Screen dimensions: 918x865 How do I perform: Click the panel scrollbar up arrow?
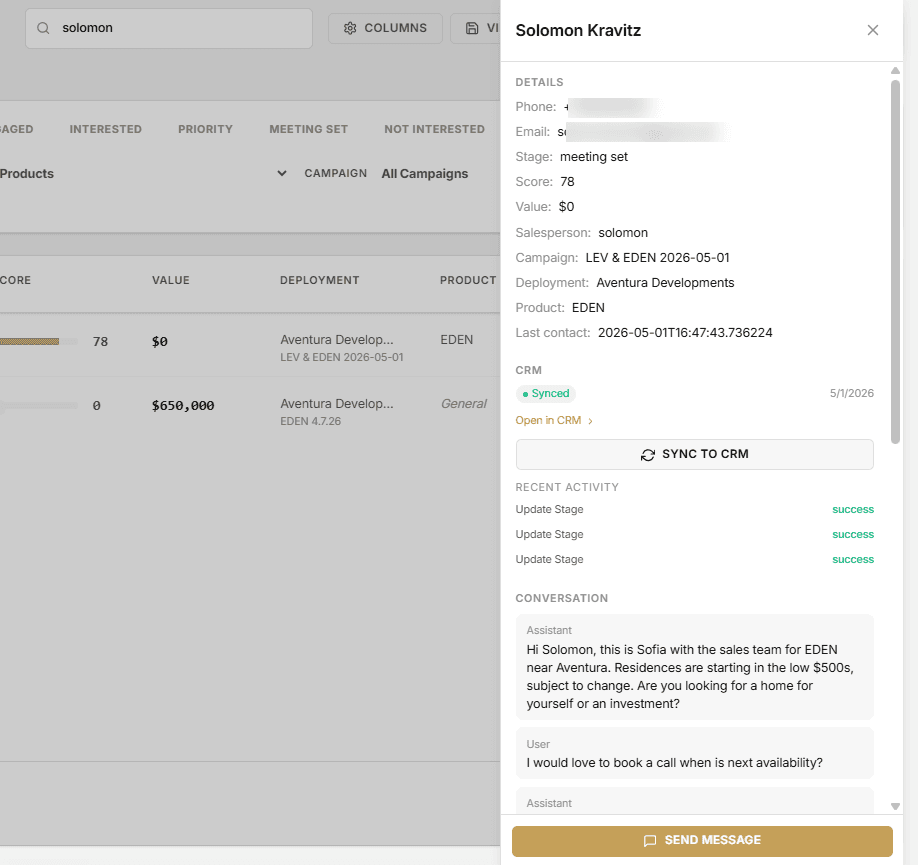pos(895,70)
